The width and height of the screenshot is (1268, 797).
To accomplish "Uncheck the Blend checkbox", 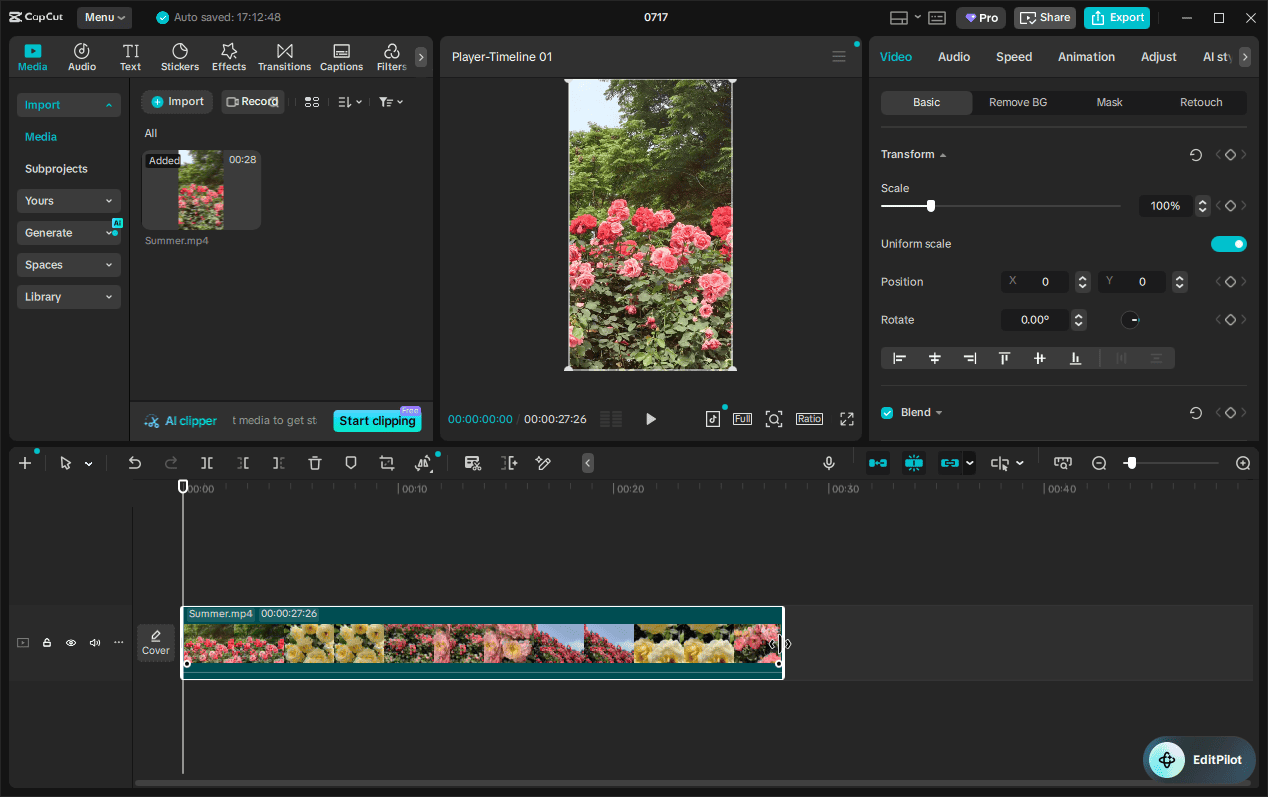I will point(887,413).
